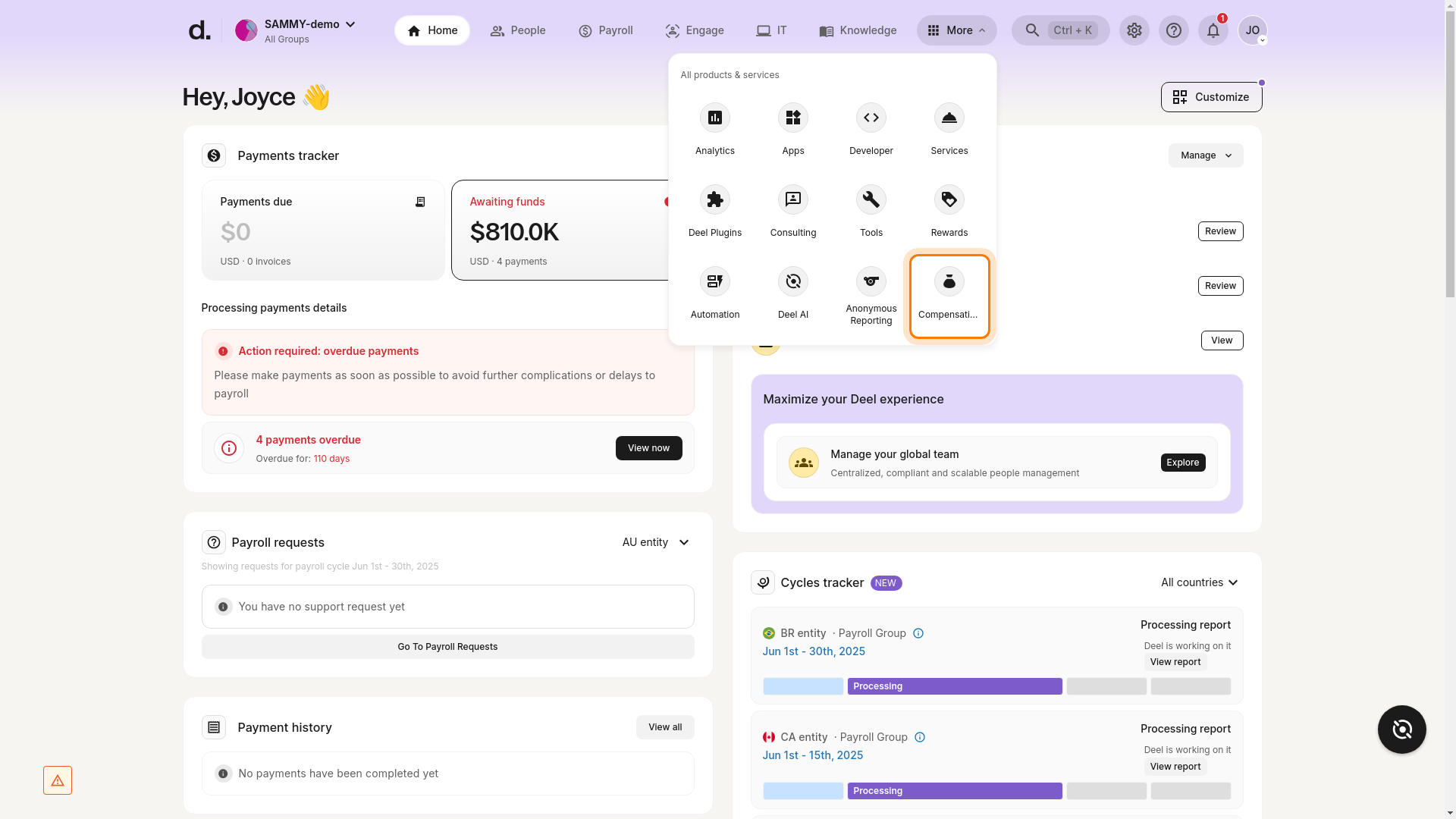Open the notifications bell

[1213, 30]
